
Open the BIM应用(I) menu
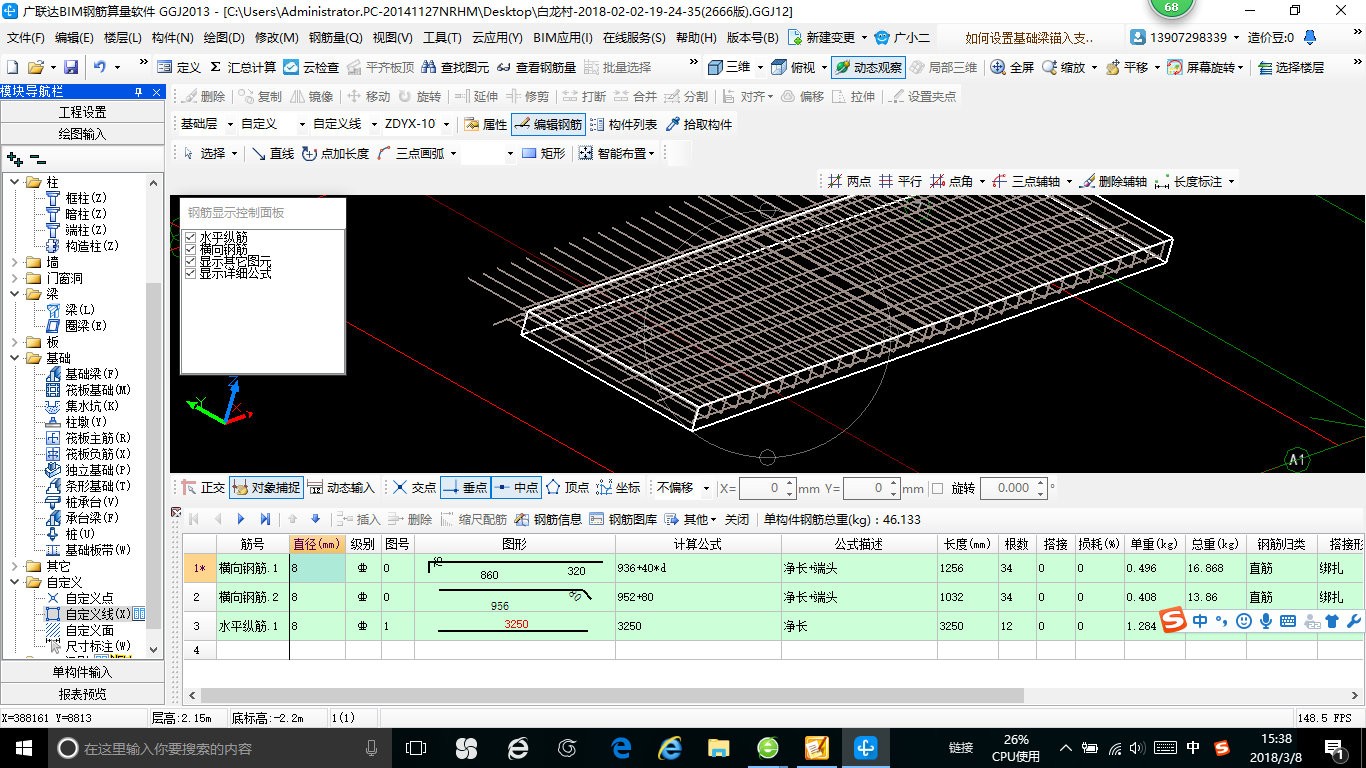pyautogui.click(x=563, y=38)
